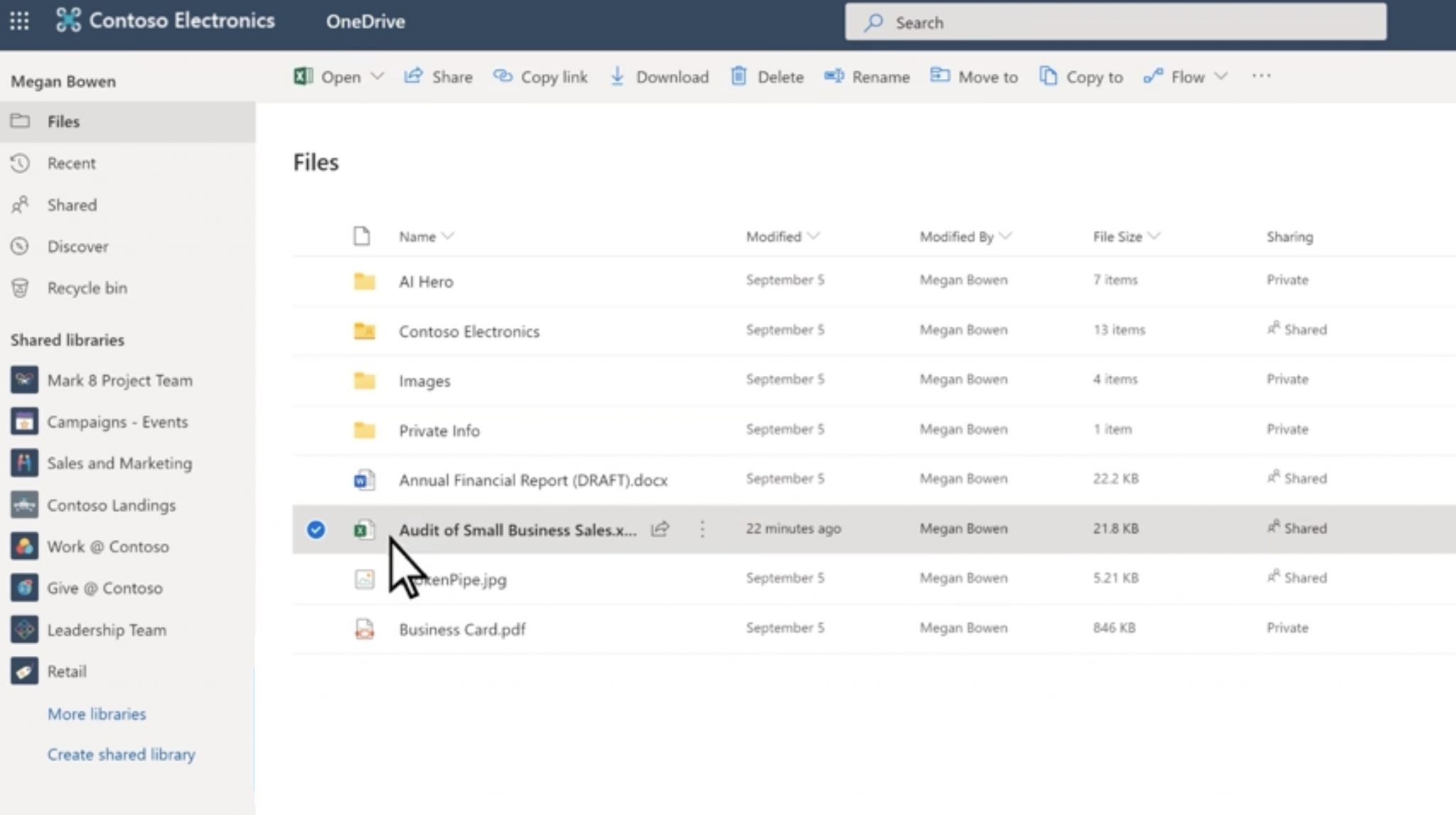The height and width of the screenshot is (815, 1456).
Task: Click the Excel icon beside Open
Action: 304,76
